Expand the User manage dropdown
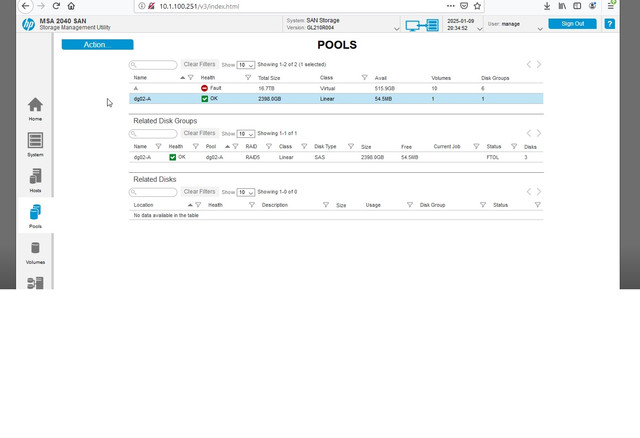640x438 pixels. click(540, 29)
